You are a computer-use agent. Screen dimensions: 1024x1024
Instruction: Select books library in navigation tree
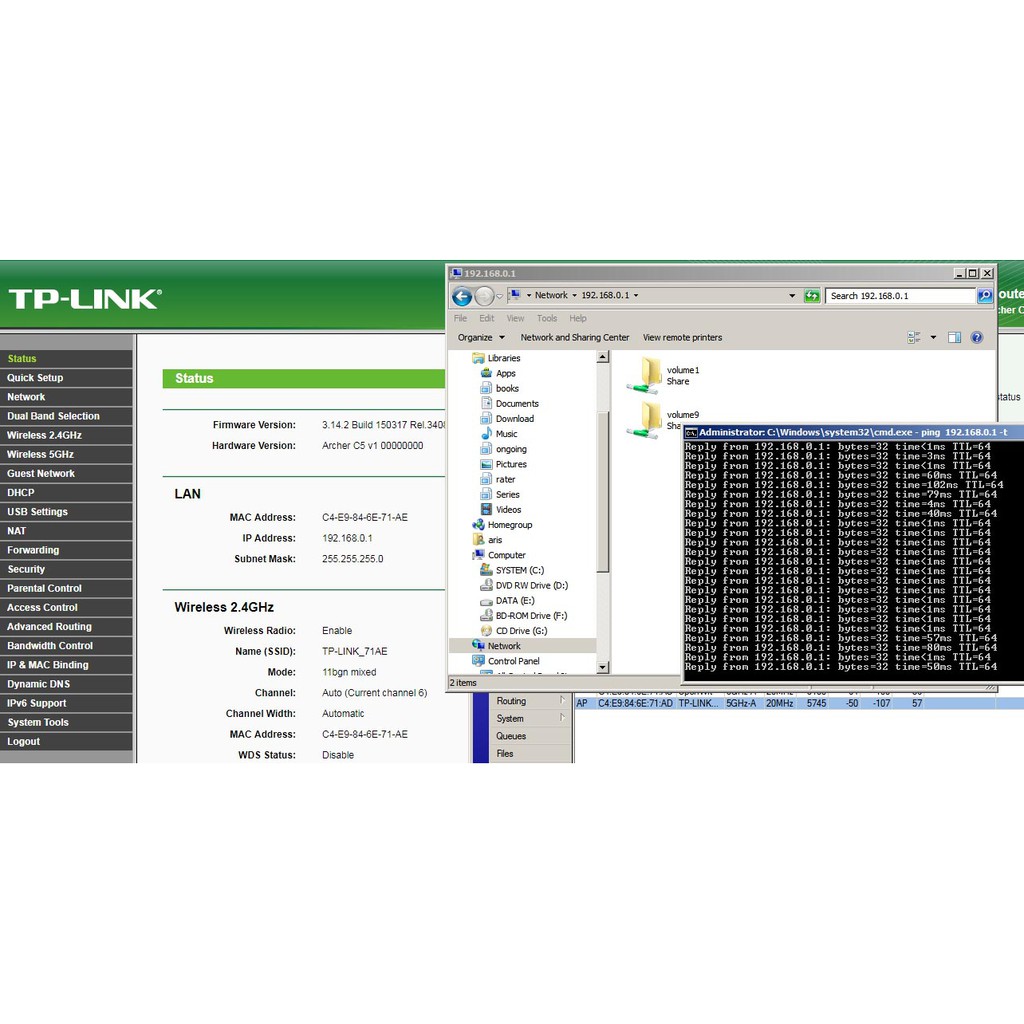pos(500,388)
